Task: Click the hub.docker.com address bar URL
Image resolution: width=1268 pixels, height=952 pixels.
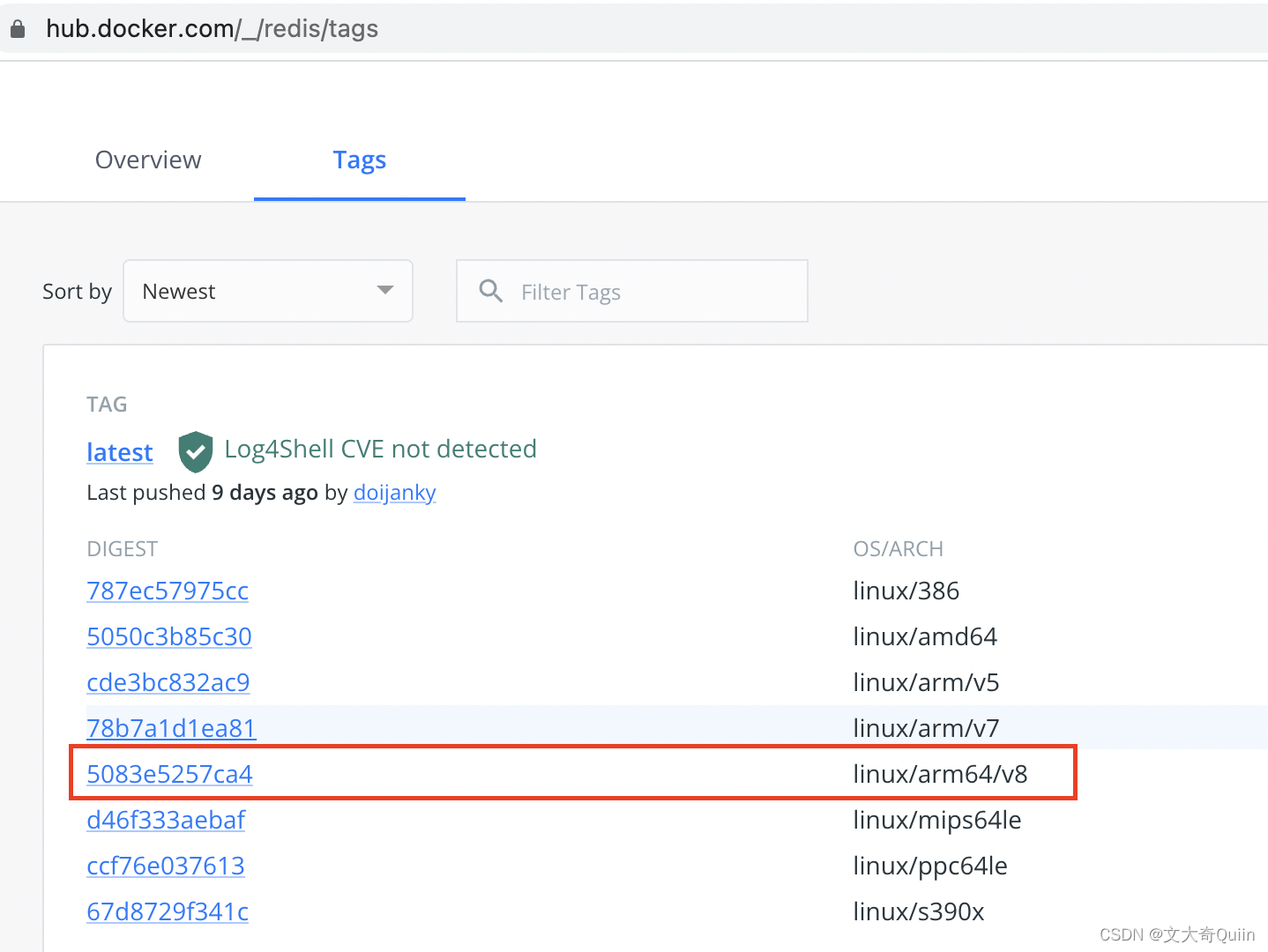Action: coord(212,29)
